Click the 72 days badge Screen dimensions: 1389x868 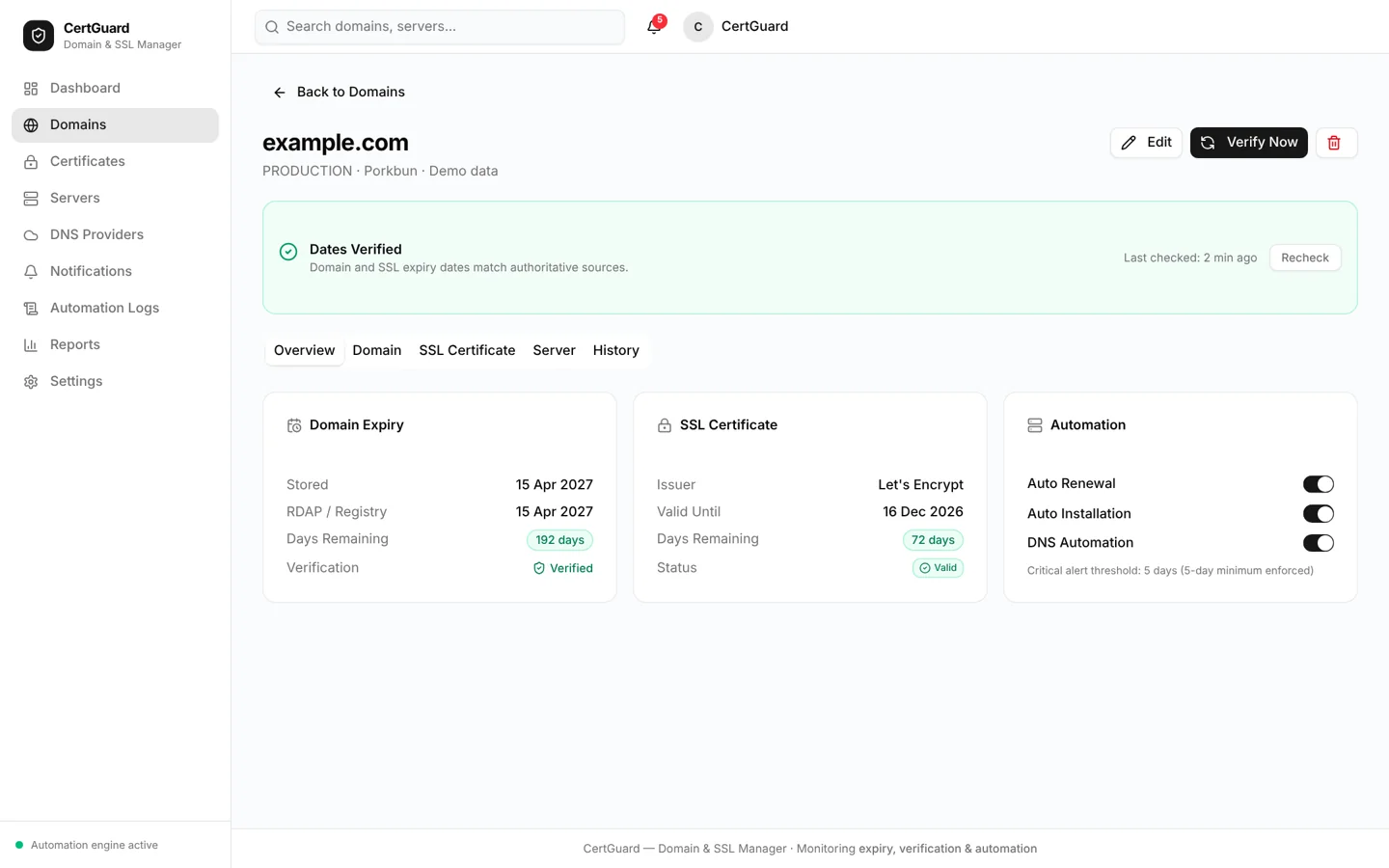pos(933,540)
